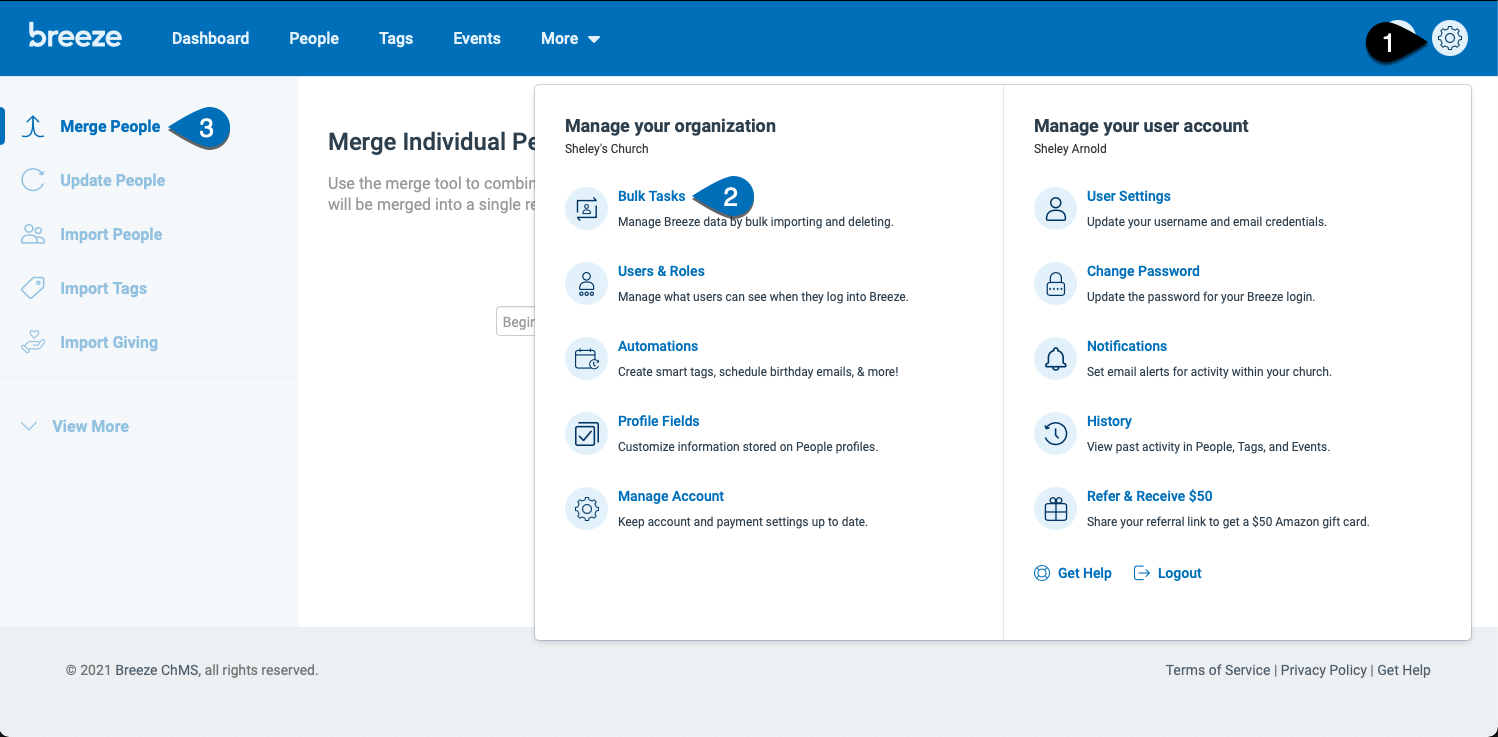This screenshot has width=1498, height=737.
Task: Click the Refer & Receive gift icon
Action: tap(1056, 508)
